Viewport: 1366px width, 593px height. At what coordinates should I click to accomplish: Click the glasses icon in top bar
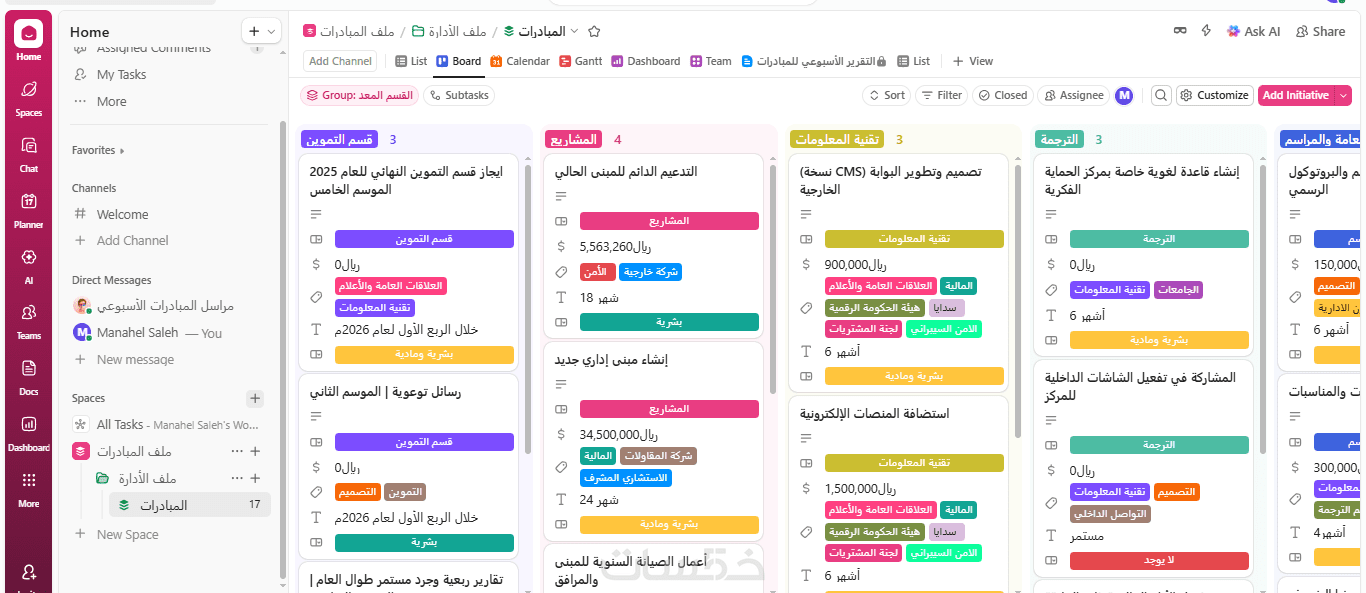(x=1180, y=32)
